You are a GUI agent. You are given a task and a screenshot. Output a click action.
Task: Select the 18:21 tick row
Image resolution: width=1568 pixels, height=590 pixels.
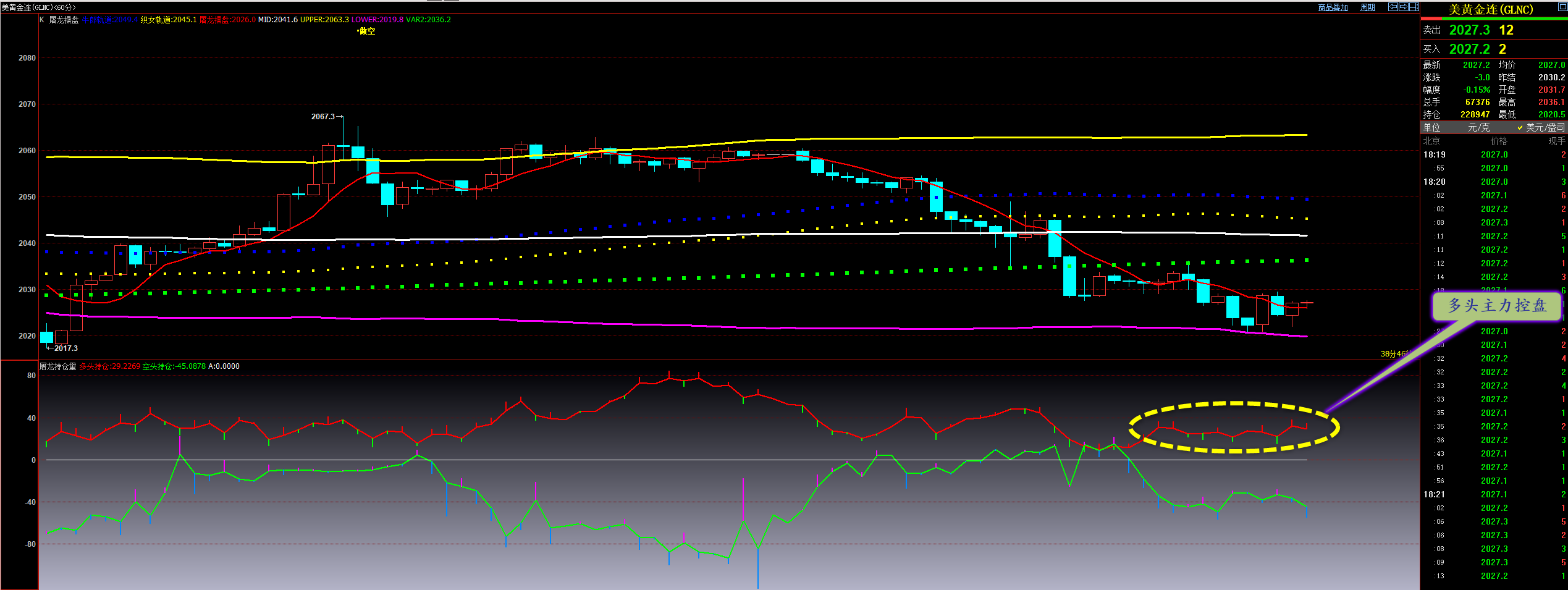click(x=1494, y=494)
